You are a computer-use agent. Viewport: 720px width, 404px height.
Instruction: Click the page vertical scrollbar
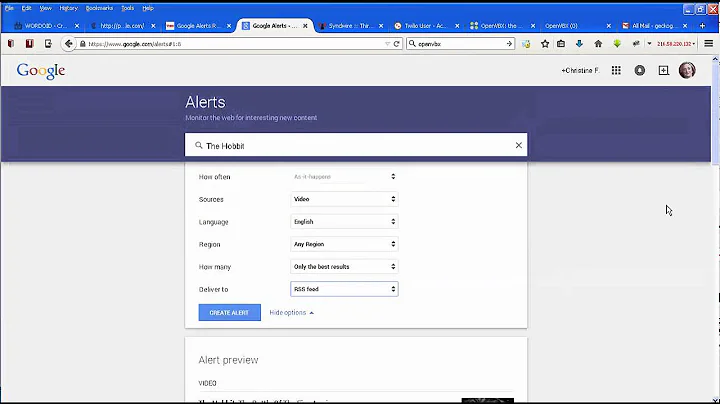click(x=715, y=227)
